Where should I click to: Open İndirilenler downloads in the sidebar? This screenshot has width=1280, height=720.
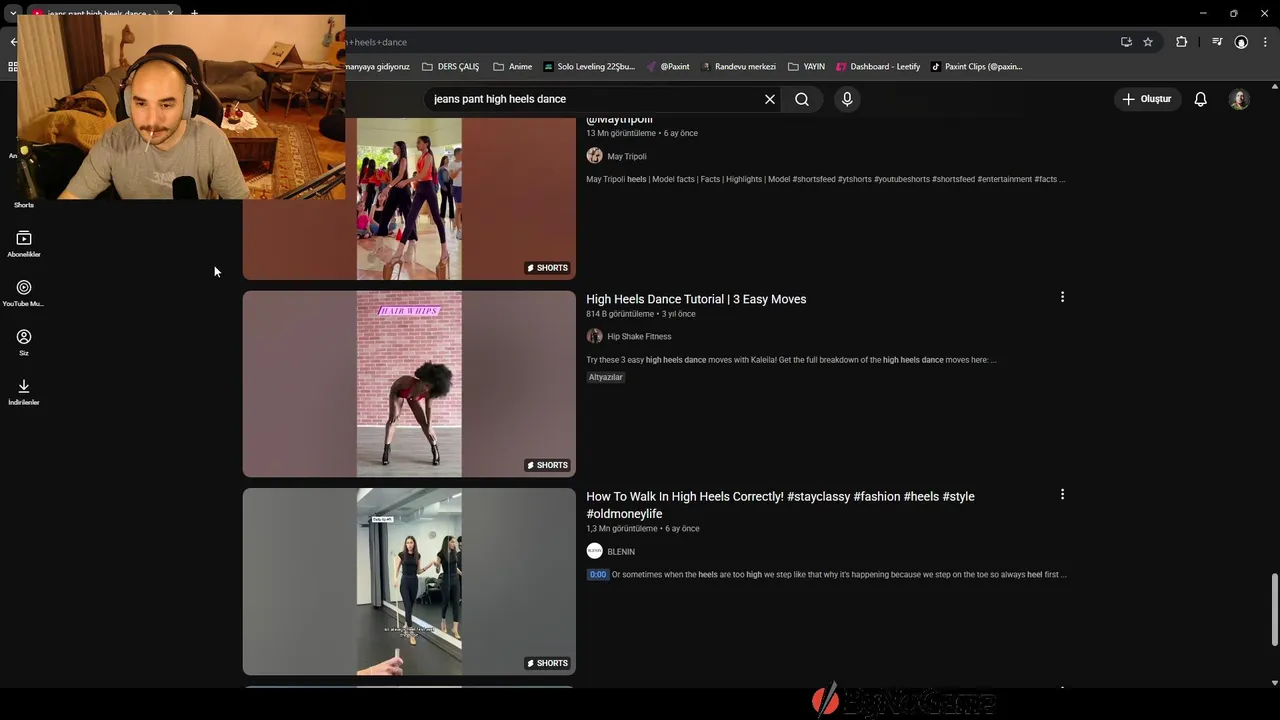pyautogui.click(x=24, y=392)
